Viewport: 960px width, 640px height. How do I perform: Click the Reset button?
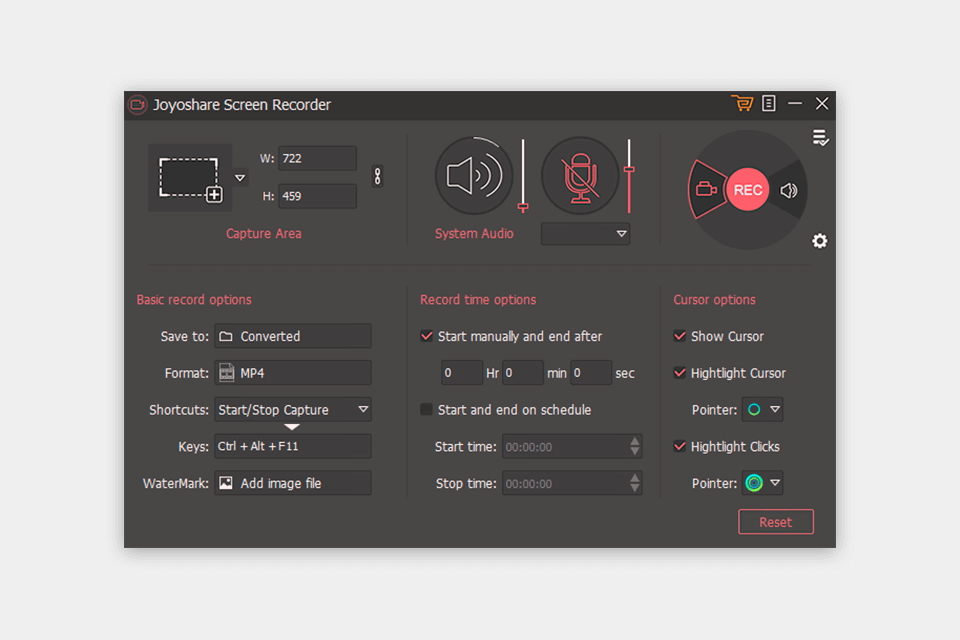coord(776,521)
